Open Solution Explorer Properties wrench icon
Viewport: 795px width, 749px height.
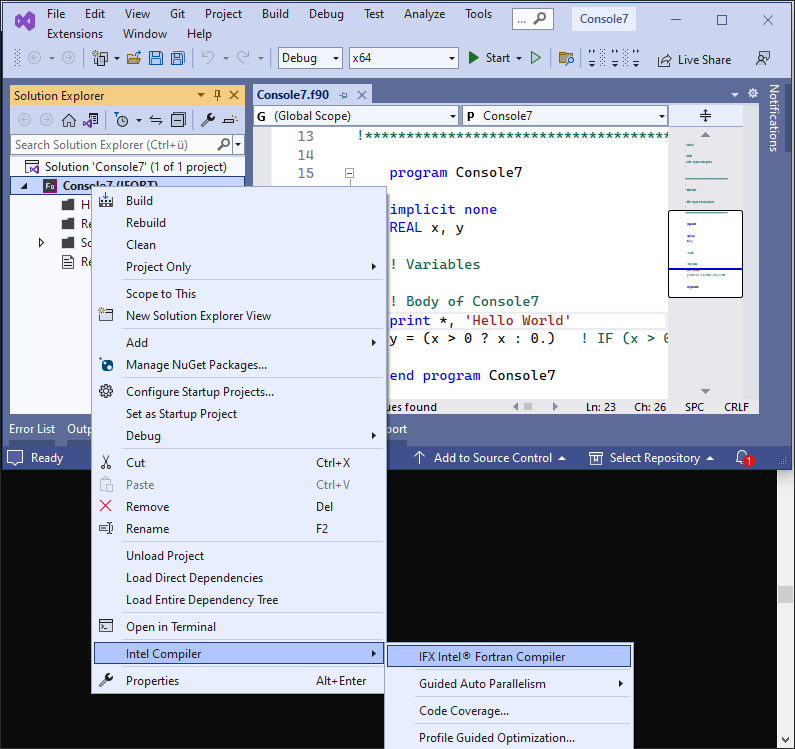point(208,120)
